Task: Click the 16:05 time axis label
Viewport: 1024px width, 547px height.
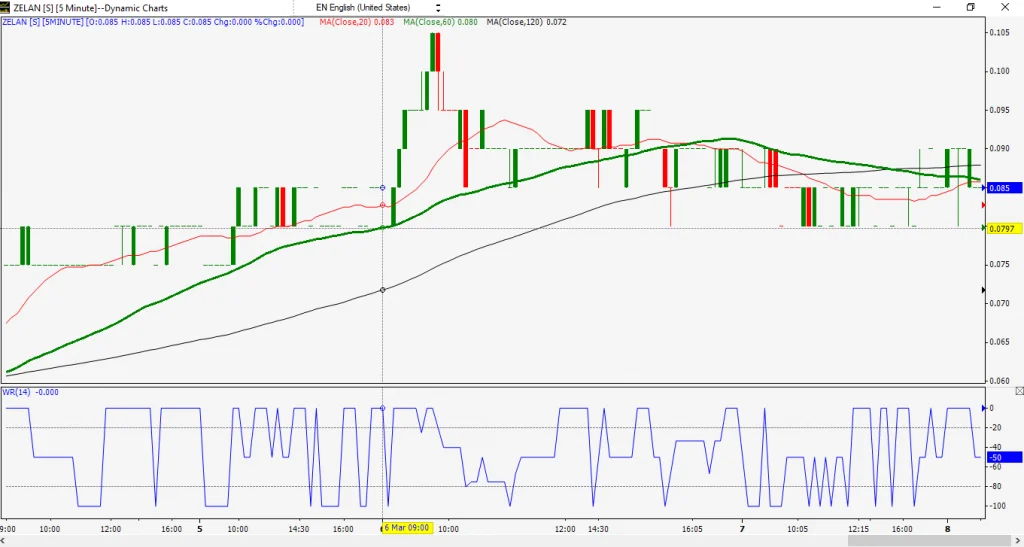Action: [692, 528]
